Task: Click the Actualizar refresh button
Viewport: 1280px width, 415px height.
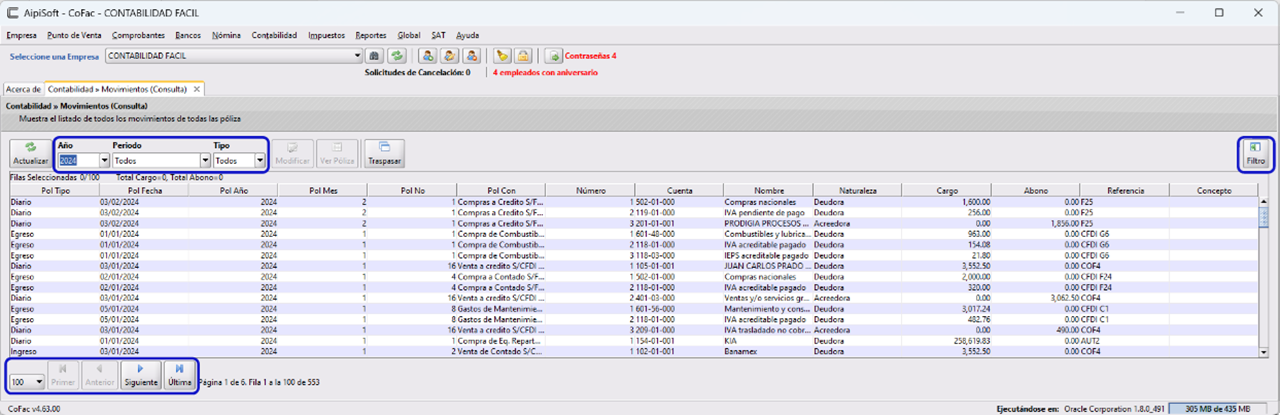Action: [30, 152]
